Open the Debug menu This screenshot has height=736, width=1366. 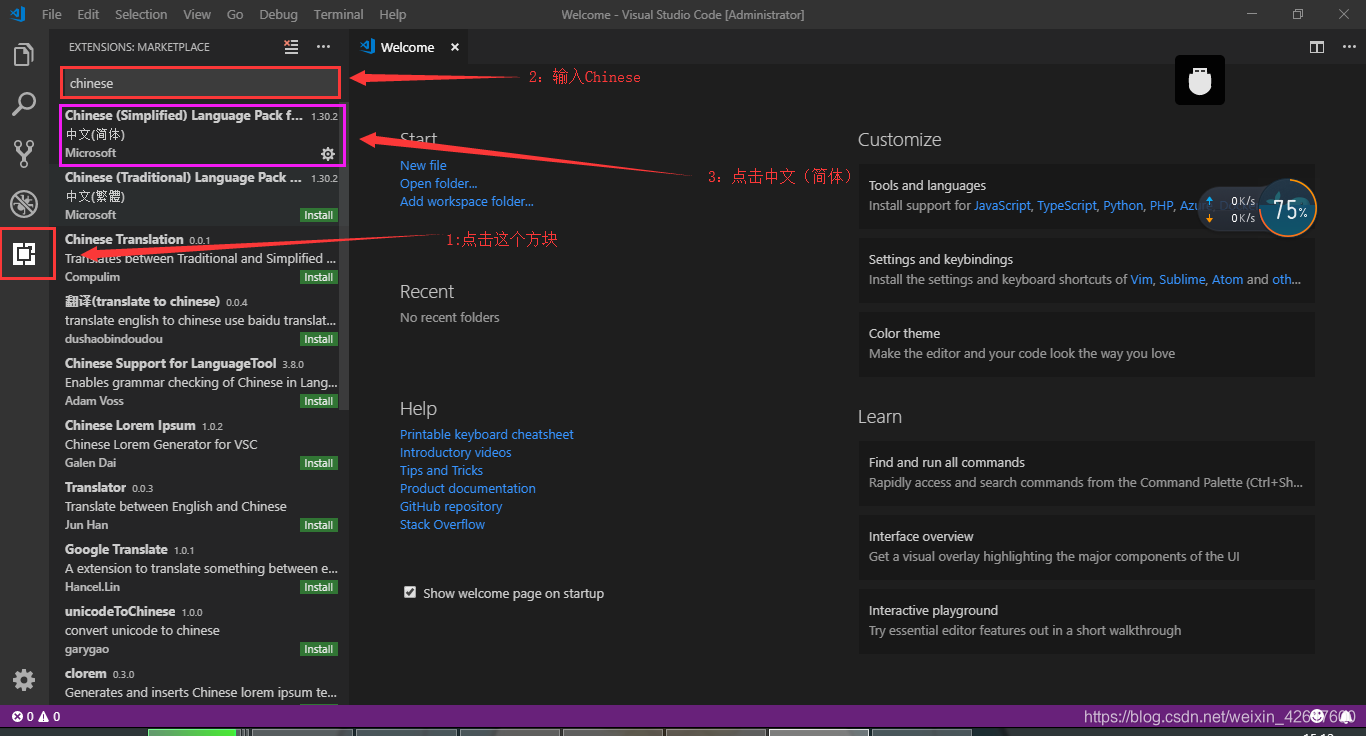pyautogui.click(x=278, y=14)
